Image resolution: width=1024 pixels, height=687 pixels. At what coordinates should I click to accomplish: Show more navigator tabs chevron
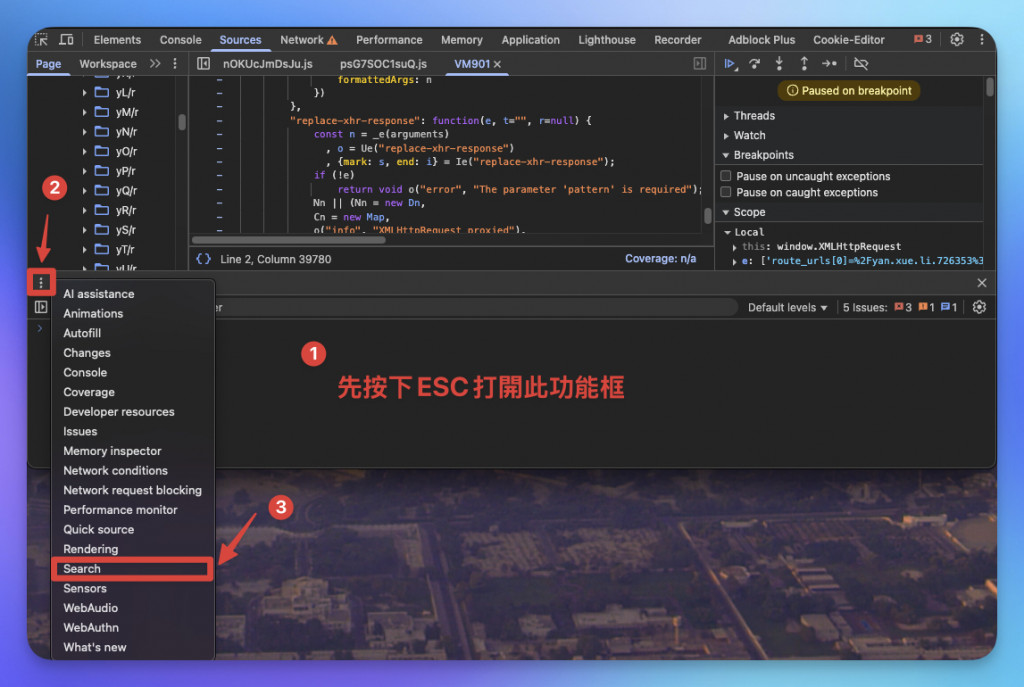click(x=155, y=63)
